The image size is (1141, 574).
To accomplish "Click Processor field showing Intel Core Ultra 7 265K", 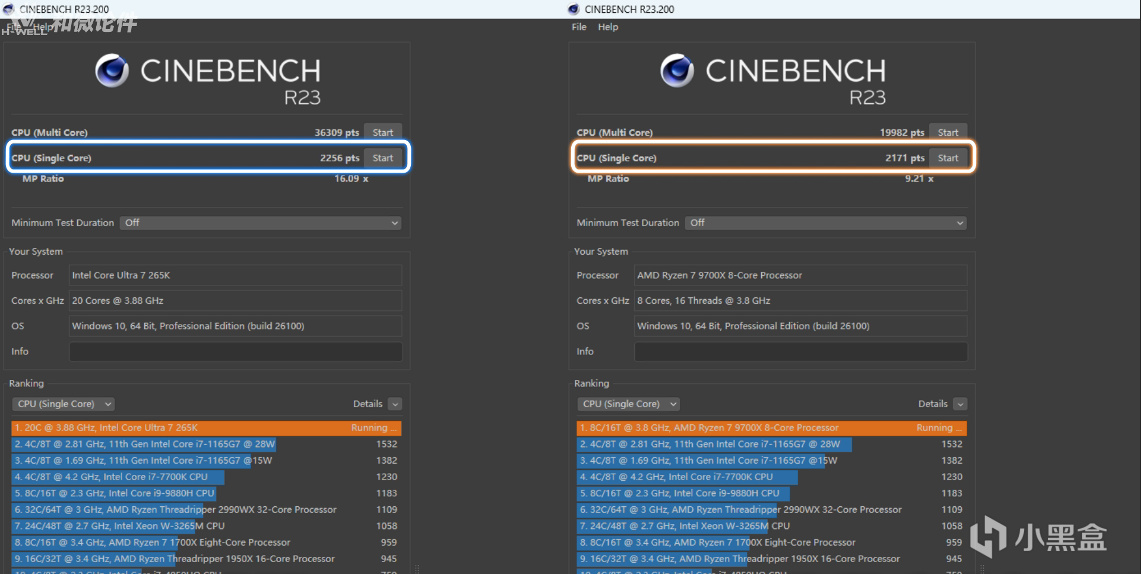I will pyautogui.click(x=236, y=275).
